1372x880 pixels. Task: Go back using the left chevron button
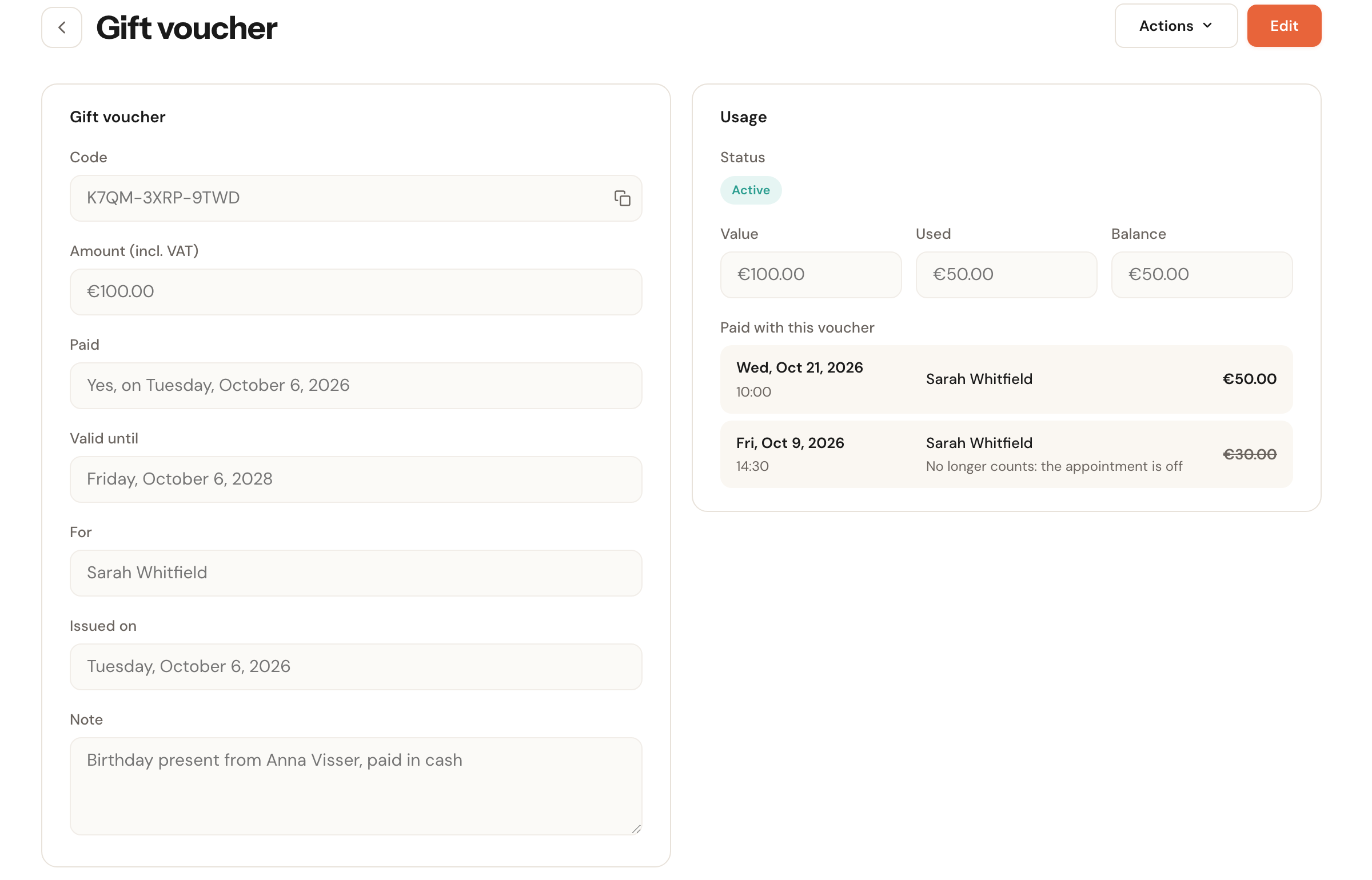click(x=62, y=27)
